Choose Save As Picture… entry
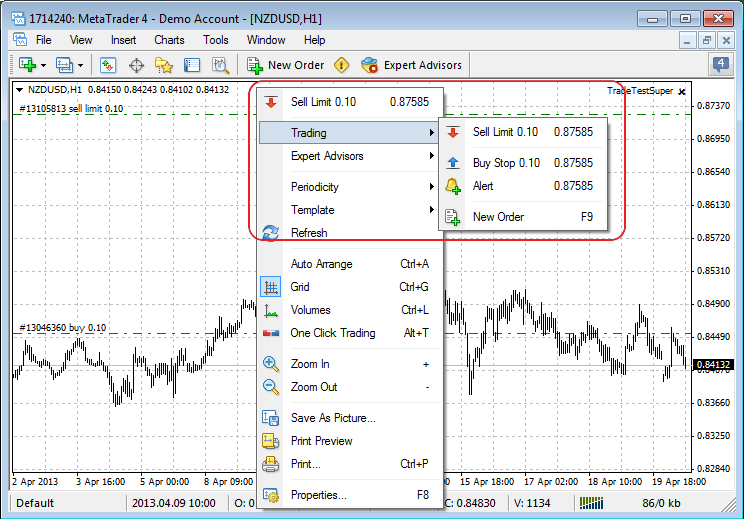The width and height of the screenshot is (744, 519). pyautogui.click(x=349, y=418)
